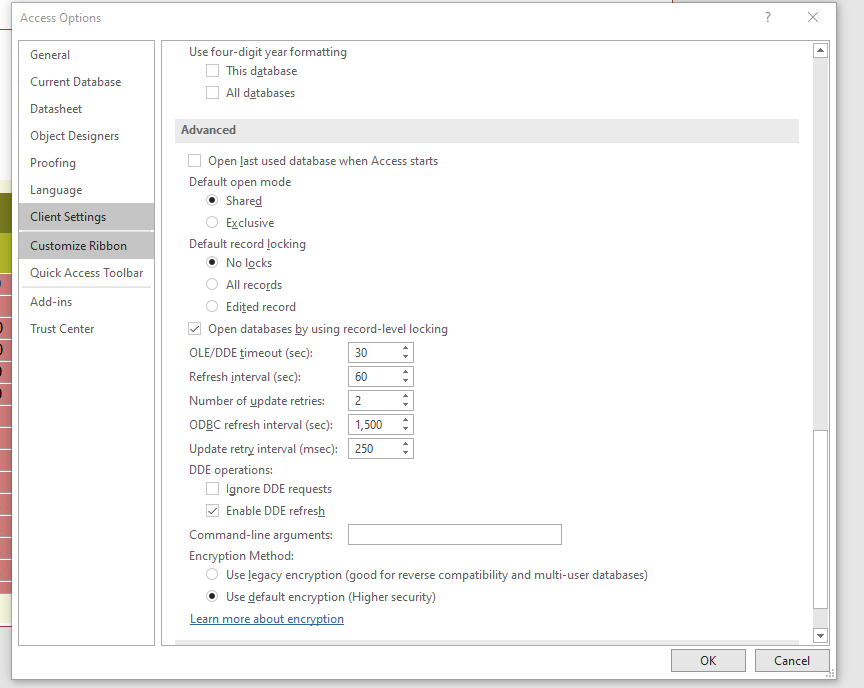Enable four-digit year for All databases
864x688 pixels.
(212, 93)
